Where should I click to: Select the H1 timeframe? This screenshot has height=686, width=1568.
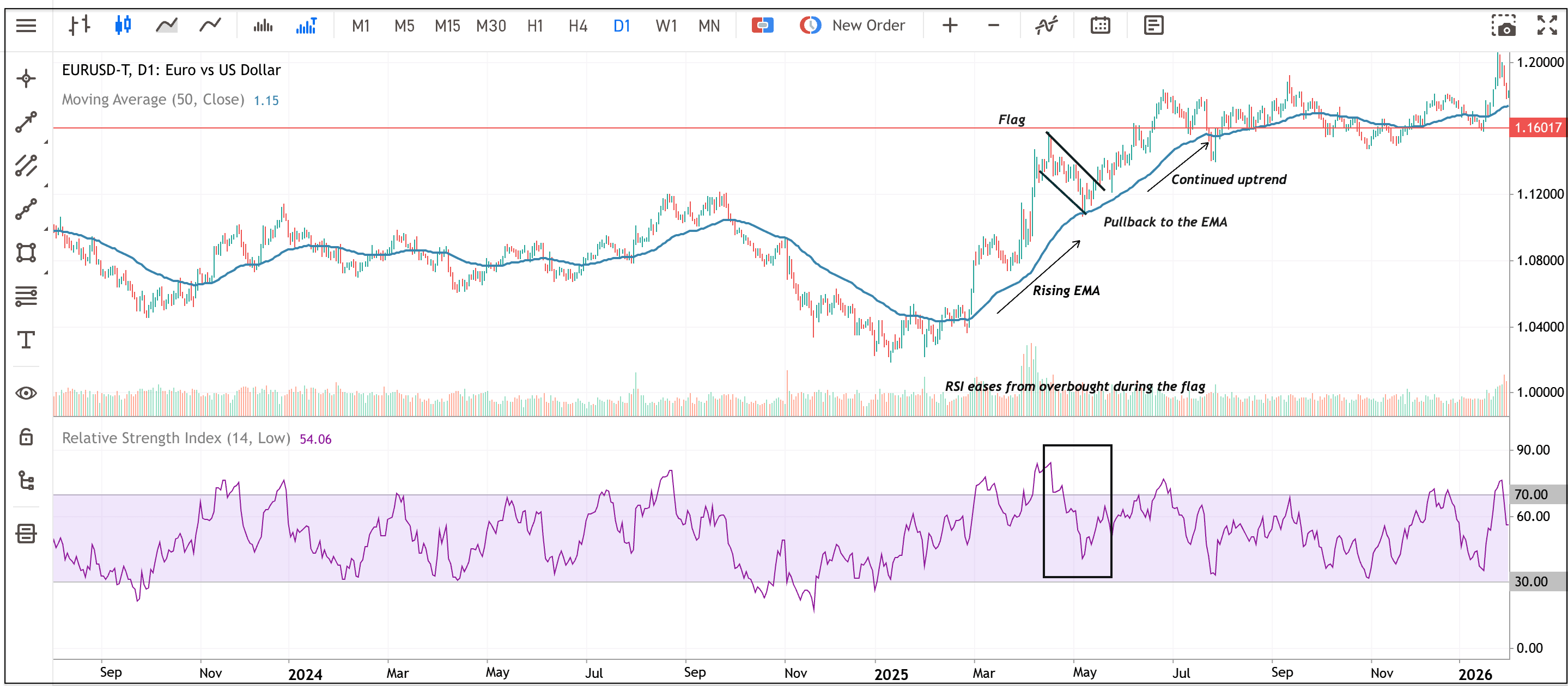tap(535, 26)
